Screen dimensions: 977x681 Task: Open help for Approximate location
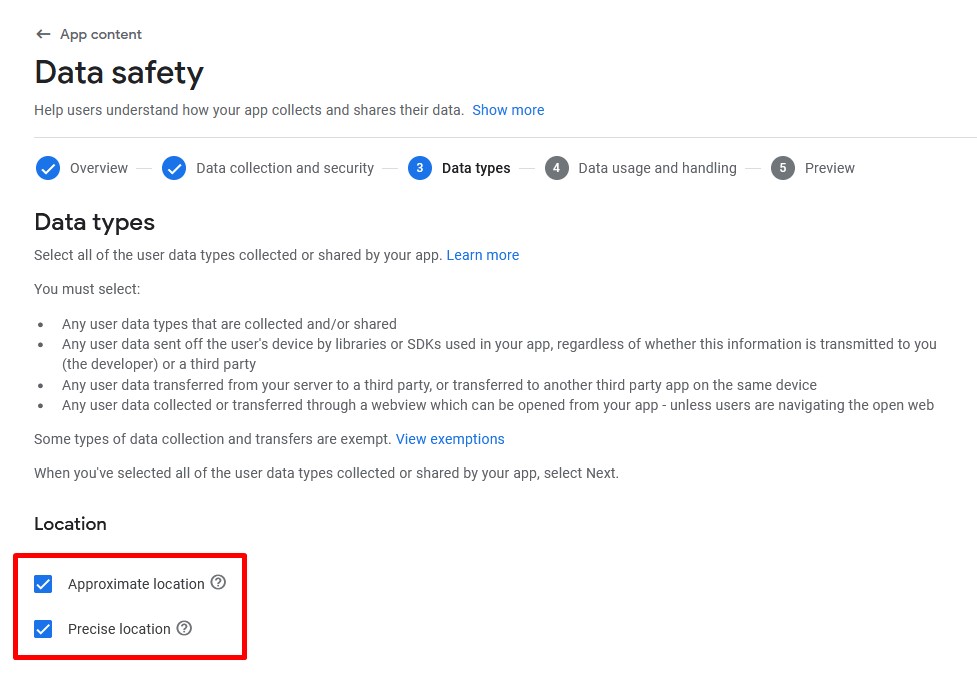coord(218,583)
